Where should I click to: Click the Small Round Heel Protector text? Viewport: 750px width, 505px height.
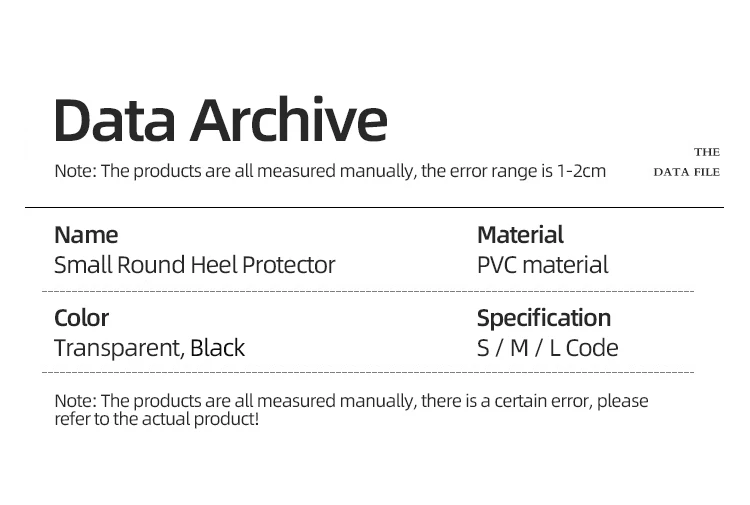coord(194,265)
